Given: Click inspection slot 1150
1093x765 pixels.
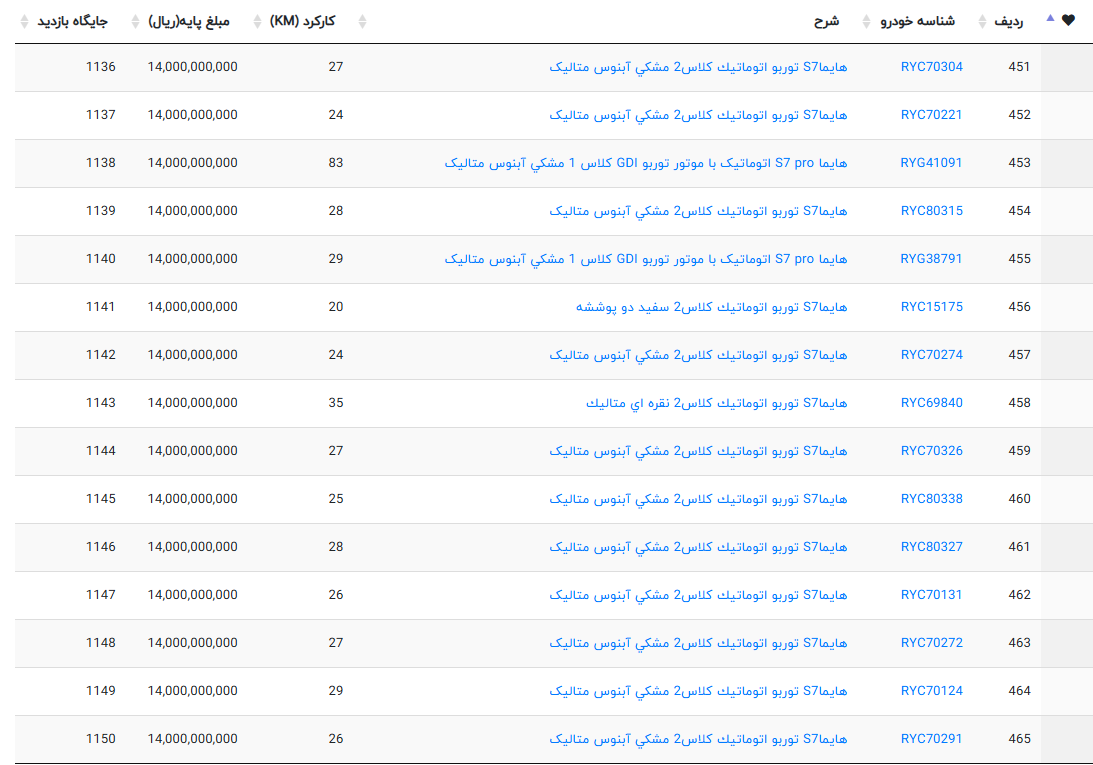Looking at the screenshot, I should point(100,739).
